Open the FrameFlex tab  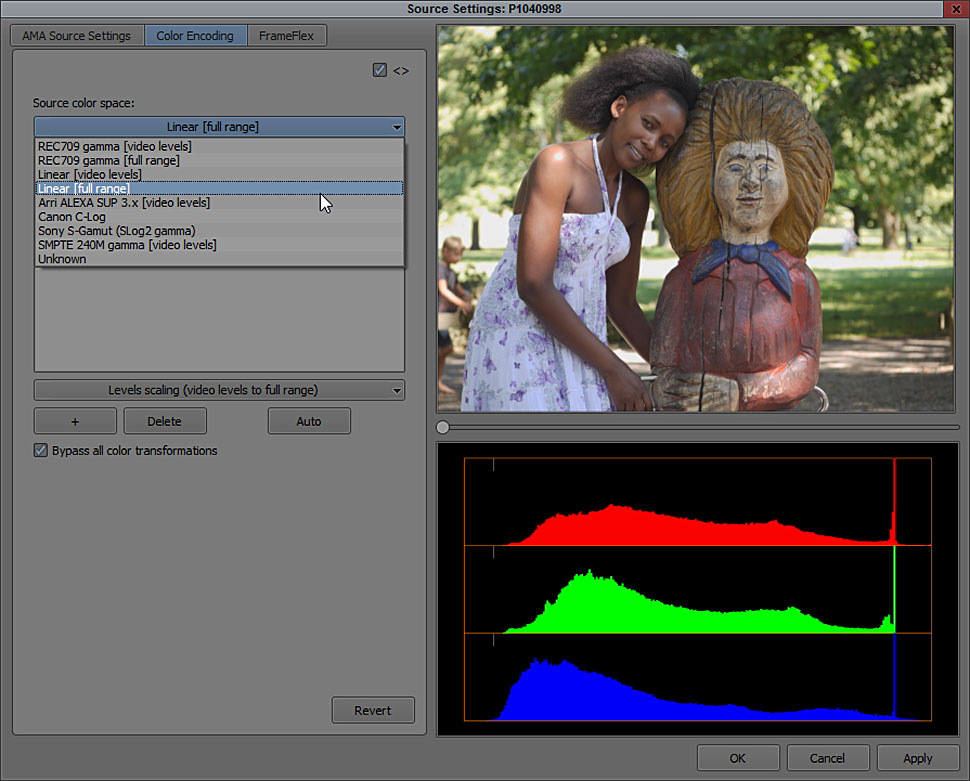[x=286, y=36]
